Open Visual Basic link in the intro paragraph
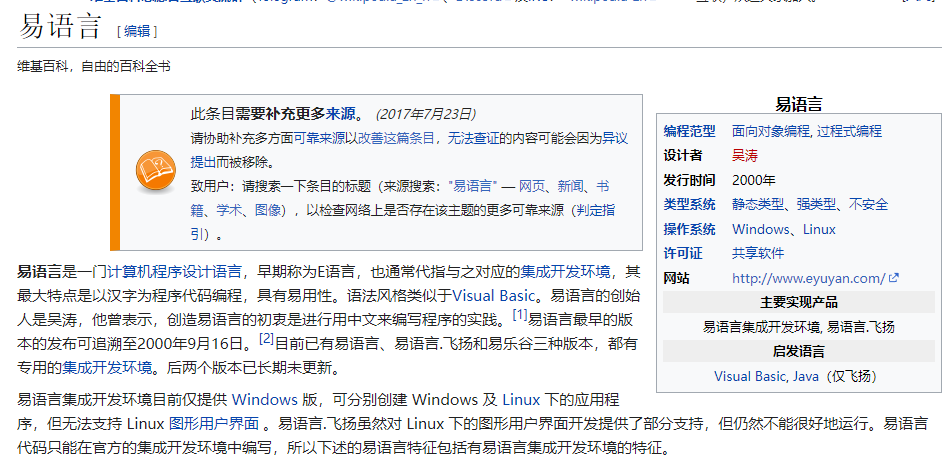Screen dimensions: 952x466 pos(494,296)
